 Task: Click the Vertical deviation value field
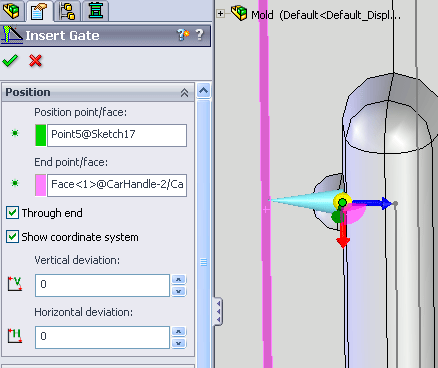point(102,285)
